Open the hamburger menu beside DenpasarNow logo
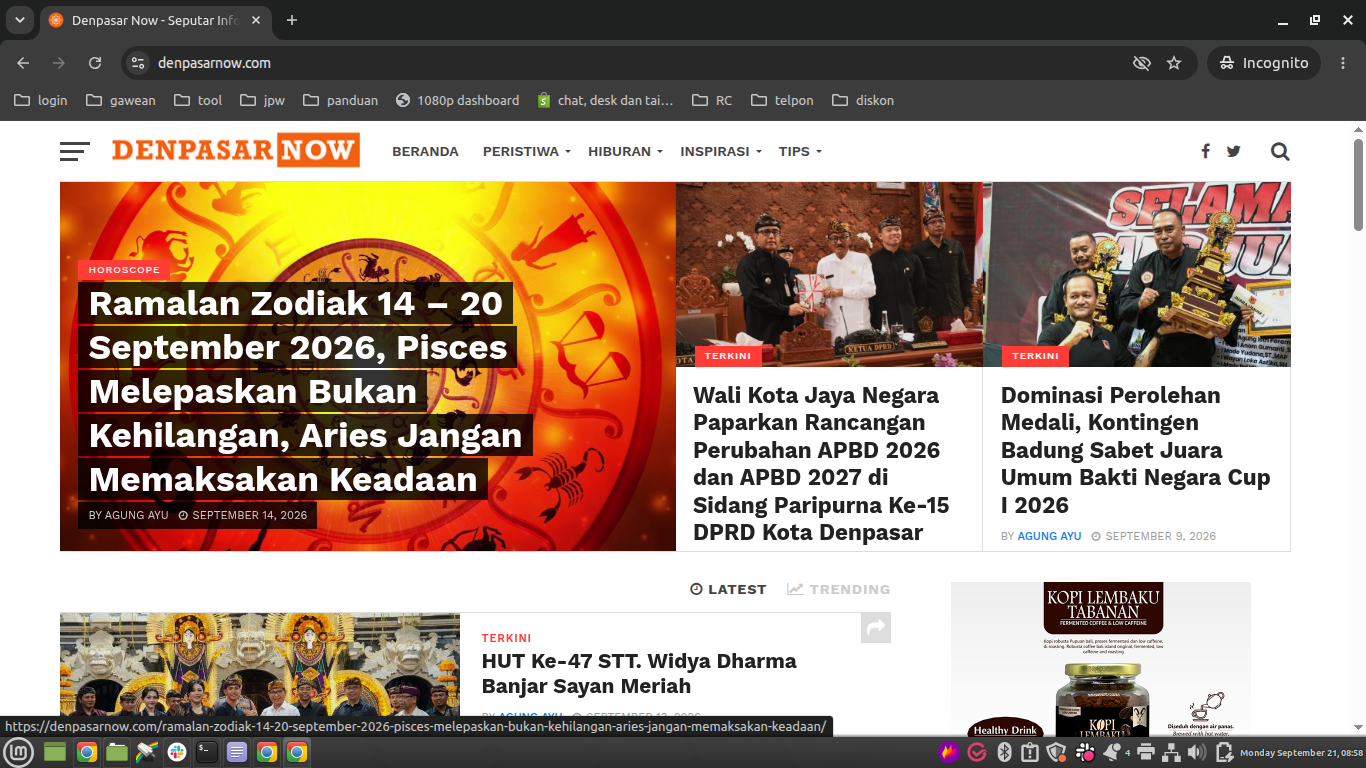The width and height of the screenshot is (1366, 768). [x=75, y=151]
